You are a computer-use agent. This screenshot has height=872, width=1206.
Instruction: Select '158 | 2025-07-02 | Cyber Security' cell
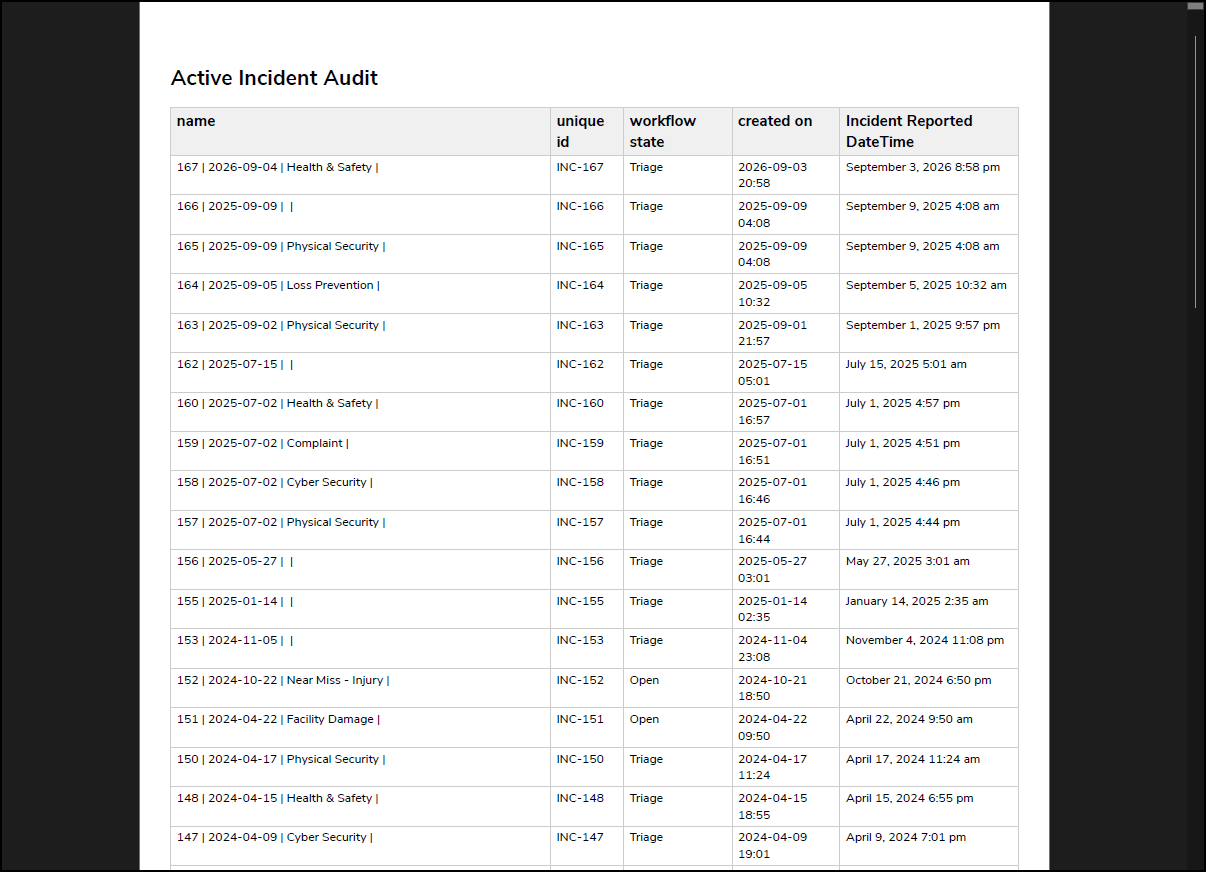(x=360, y=491)
